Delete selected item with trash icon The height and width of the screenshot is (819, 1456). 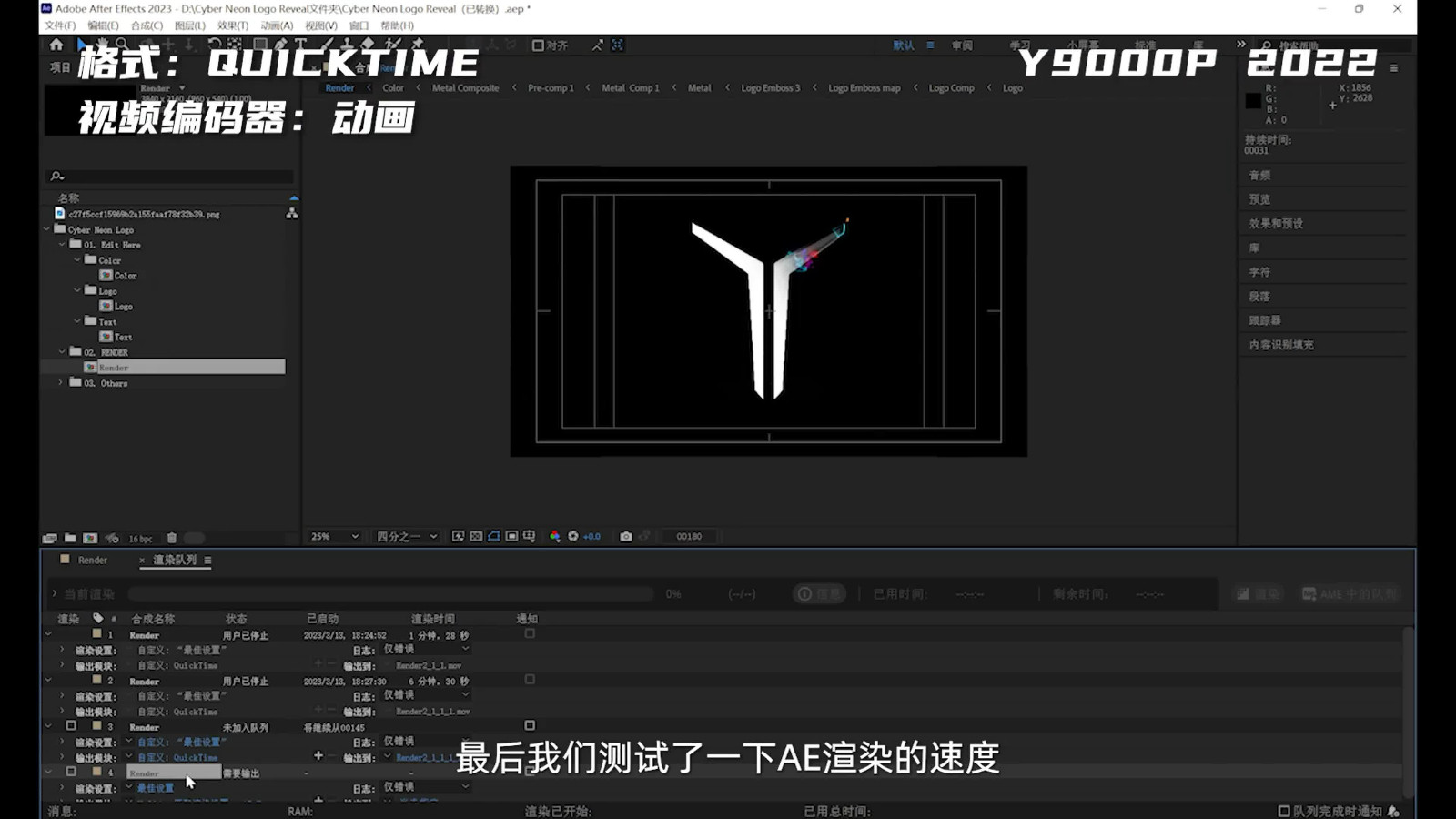pyautogui.click(x=172, y=538)
